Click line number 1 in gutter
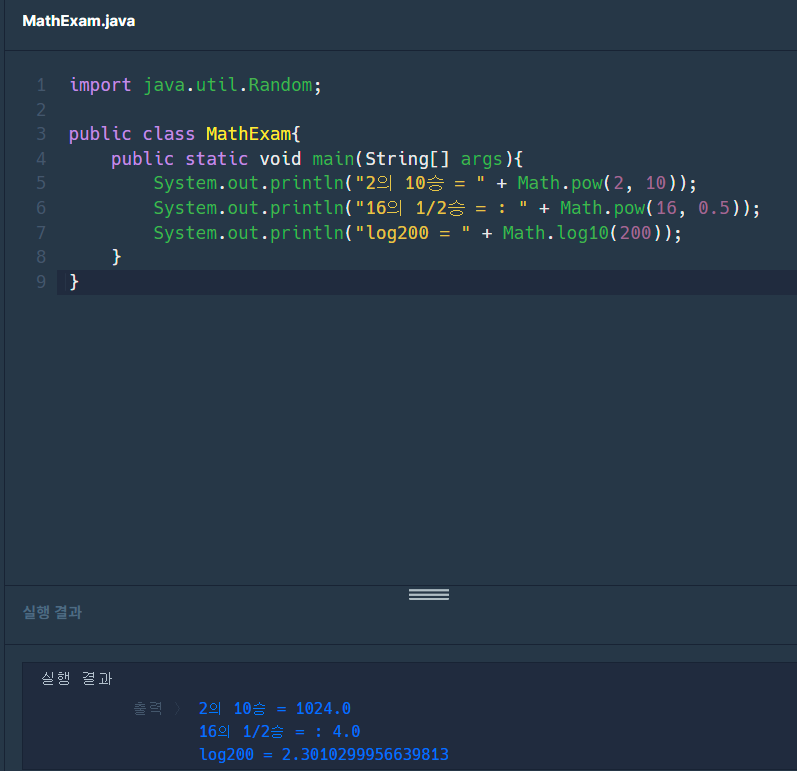 click(x=41, y=85)
